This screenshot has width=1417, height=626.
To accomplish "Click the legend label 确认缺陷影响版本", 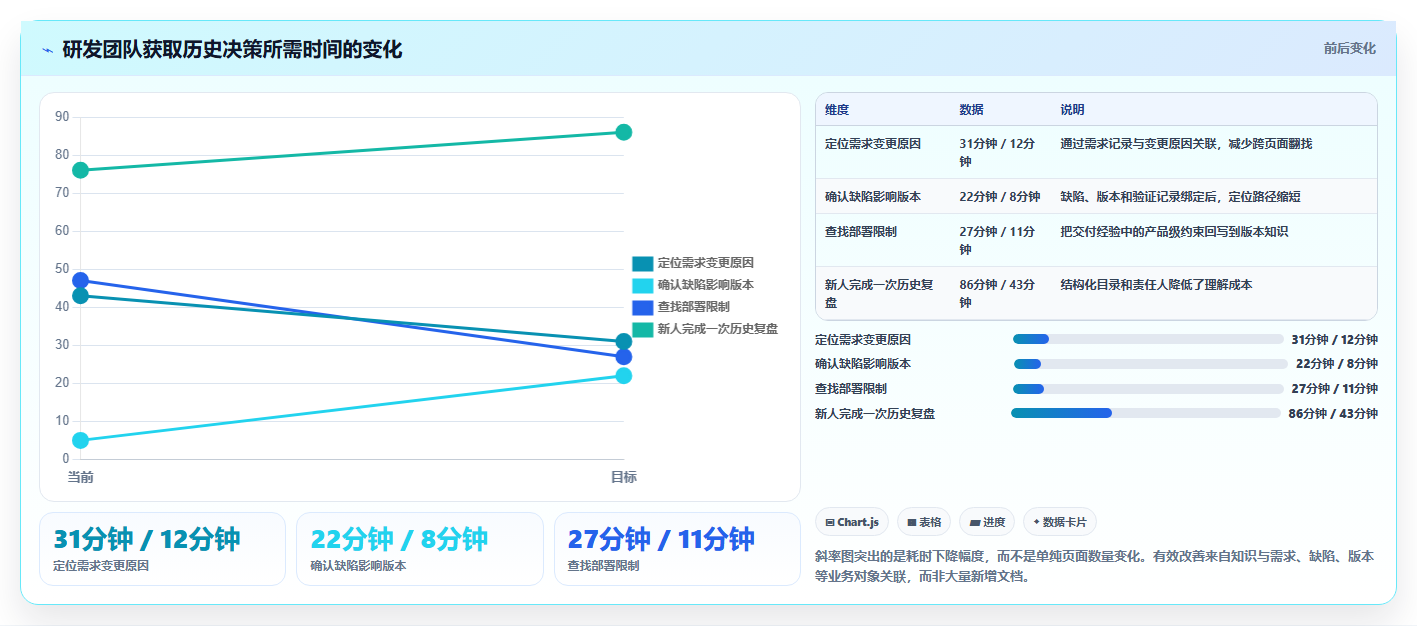I will pos(705,286).
